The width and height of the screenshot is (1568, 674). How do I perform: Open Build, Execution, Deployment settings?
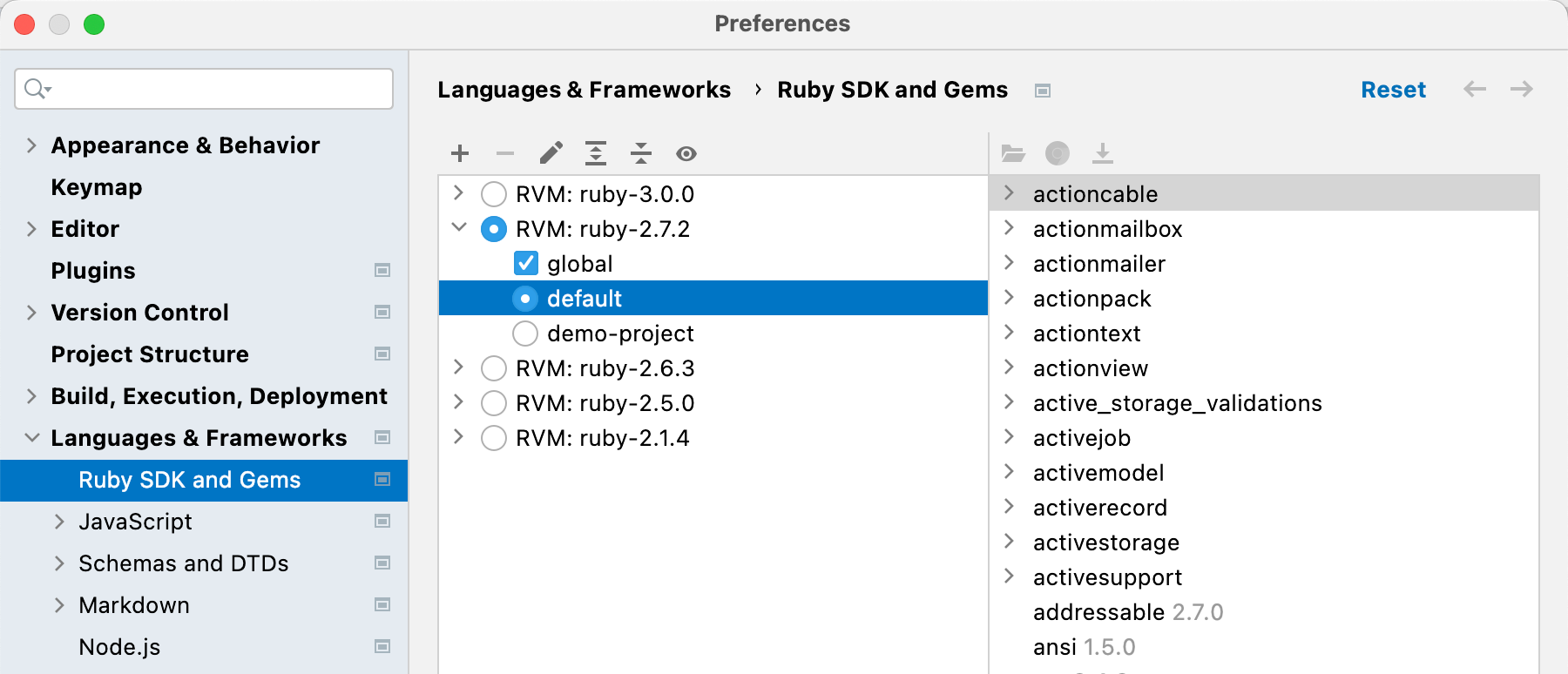click(219, 396)
